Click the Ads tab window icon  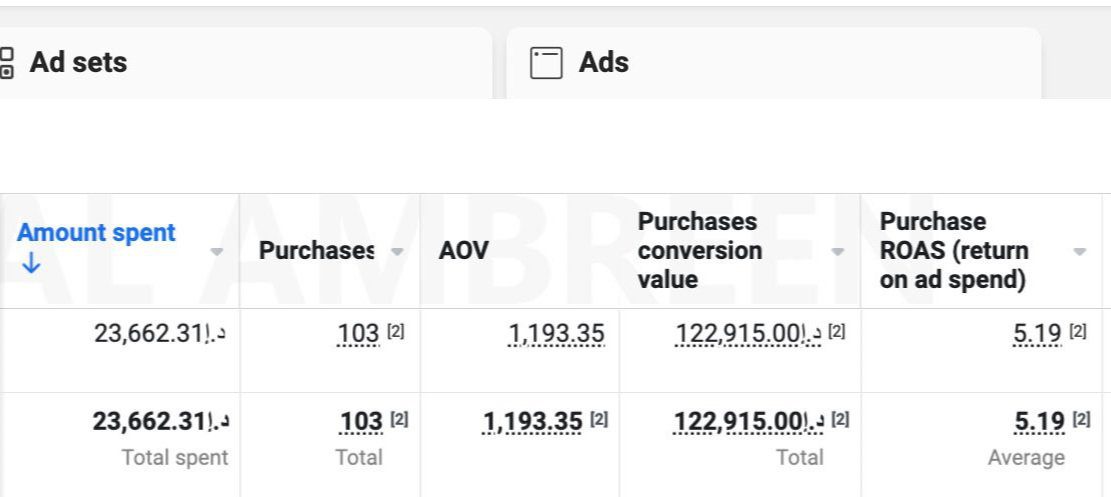(x=546, y=63)
